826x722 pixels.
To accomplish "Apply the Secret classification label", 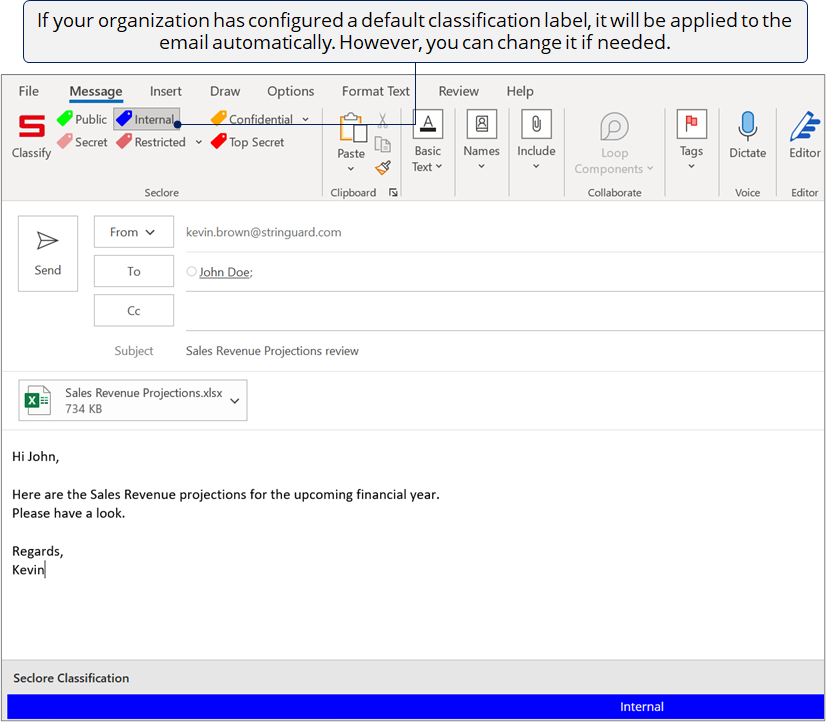I will [x=82, y=142].
